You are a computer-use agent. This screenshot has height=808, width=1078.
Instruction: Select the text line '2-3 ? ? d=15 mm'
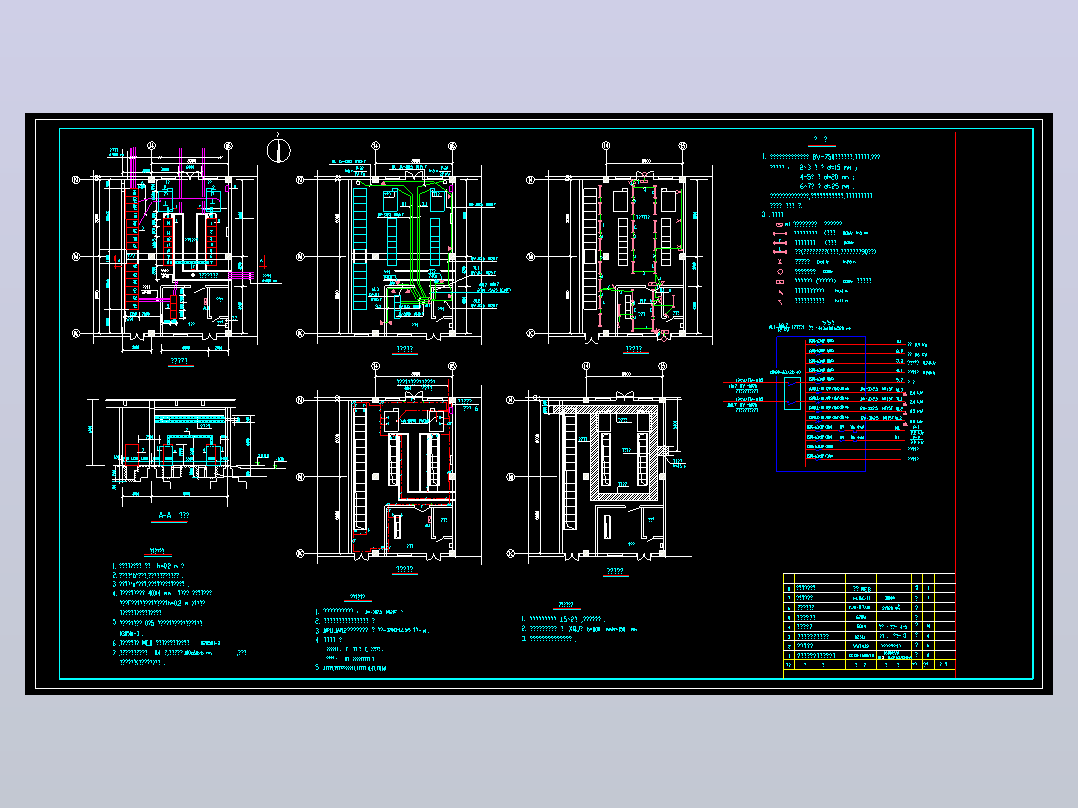(x=828, y=167)
